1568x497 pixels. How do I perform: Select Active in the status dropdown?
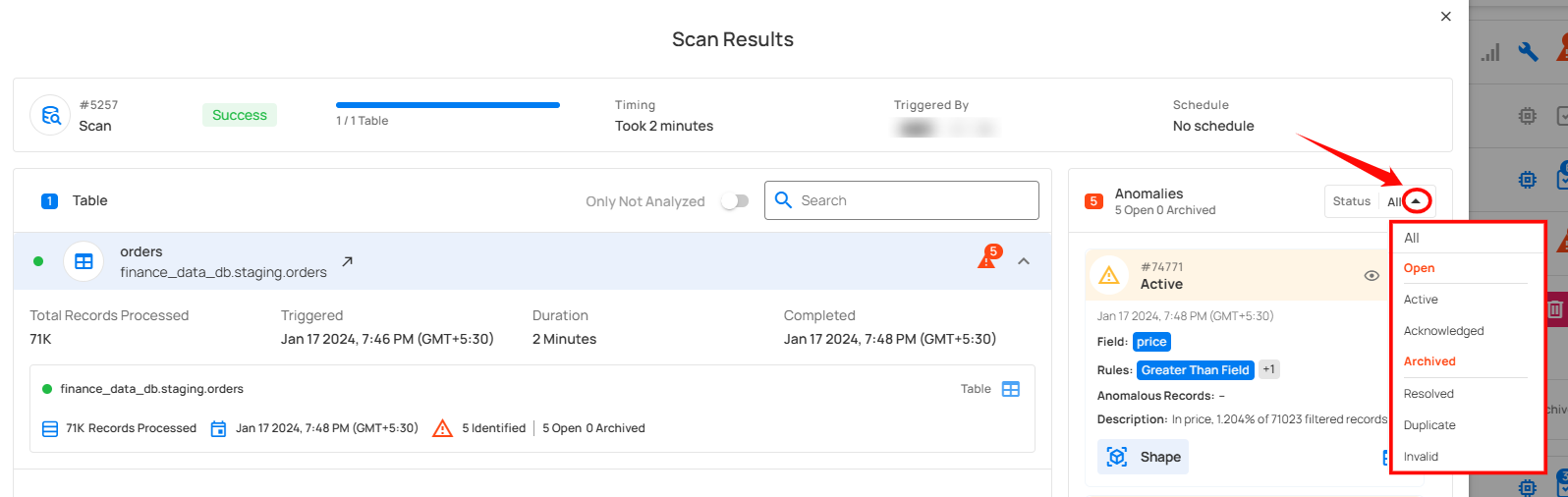coord(1421,300)
